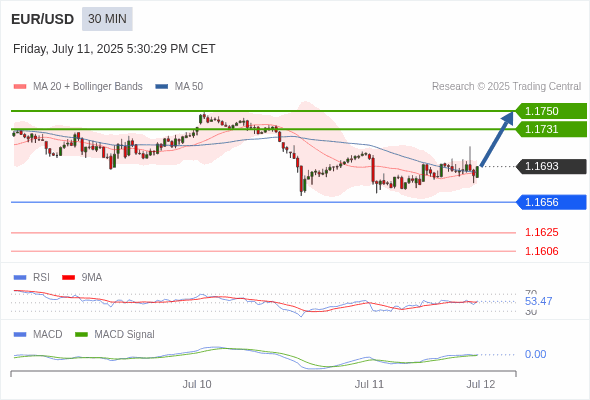The height and width of the screenshot is (400, 590).
Task: Click the EUR/USD pair title
Action: click(x=43, y=19)
